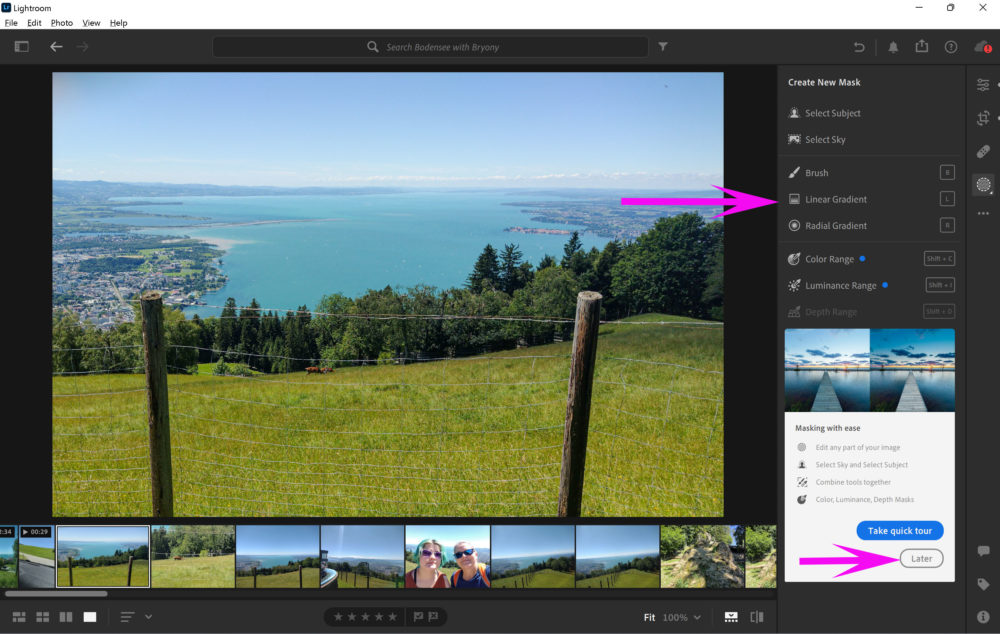This screenshot has width=1000, height=634.
Task: Open the help question mark icon
Action: [951, 47]
